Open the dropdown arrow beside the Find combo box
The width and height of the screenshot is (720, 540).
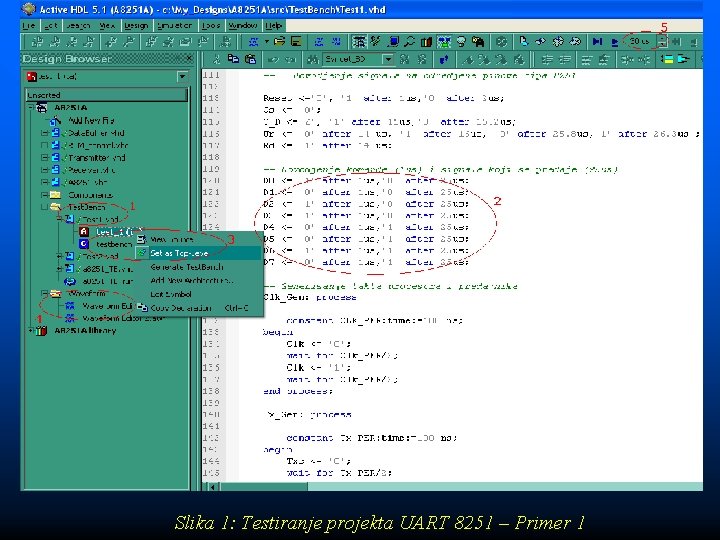point(388,59)
